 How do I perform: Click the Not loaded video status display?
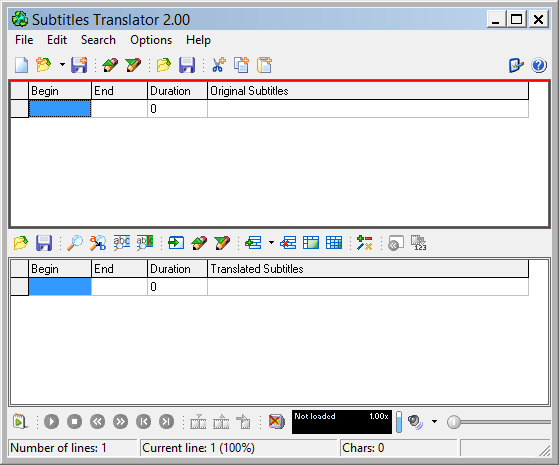coord(342,422)
